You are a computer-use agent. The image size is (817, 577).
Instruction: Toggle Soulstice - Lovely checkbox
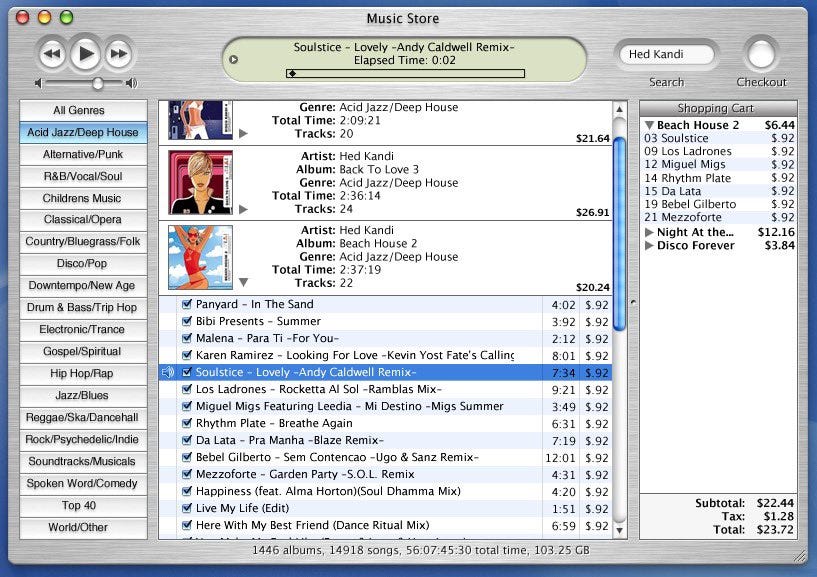(x=187, y=372)
